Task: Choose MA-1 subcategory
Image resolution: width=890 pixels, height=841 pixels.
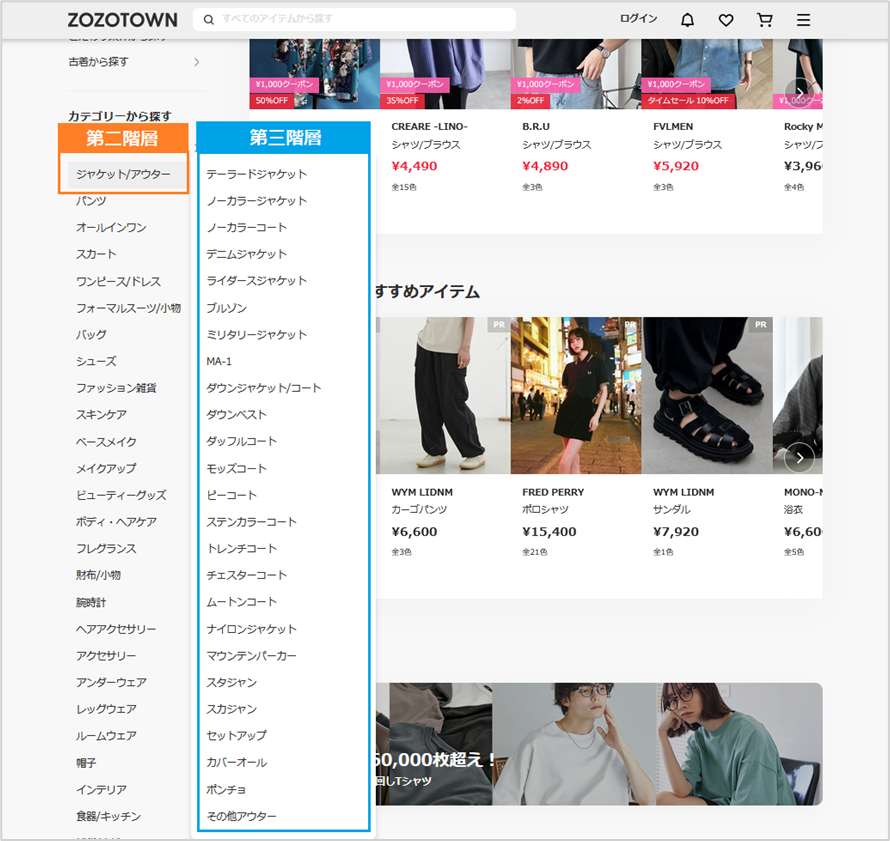Action: click(219, 361)
